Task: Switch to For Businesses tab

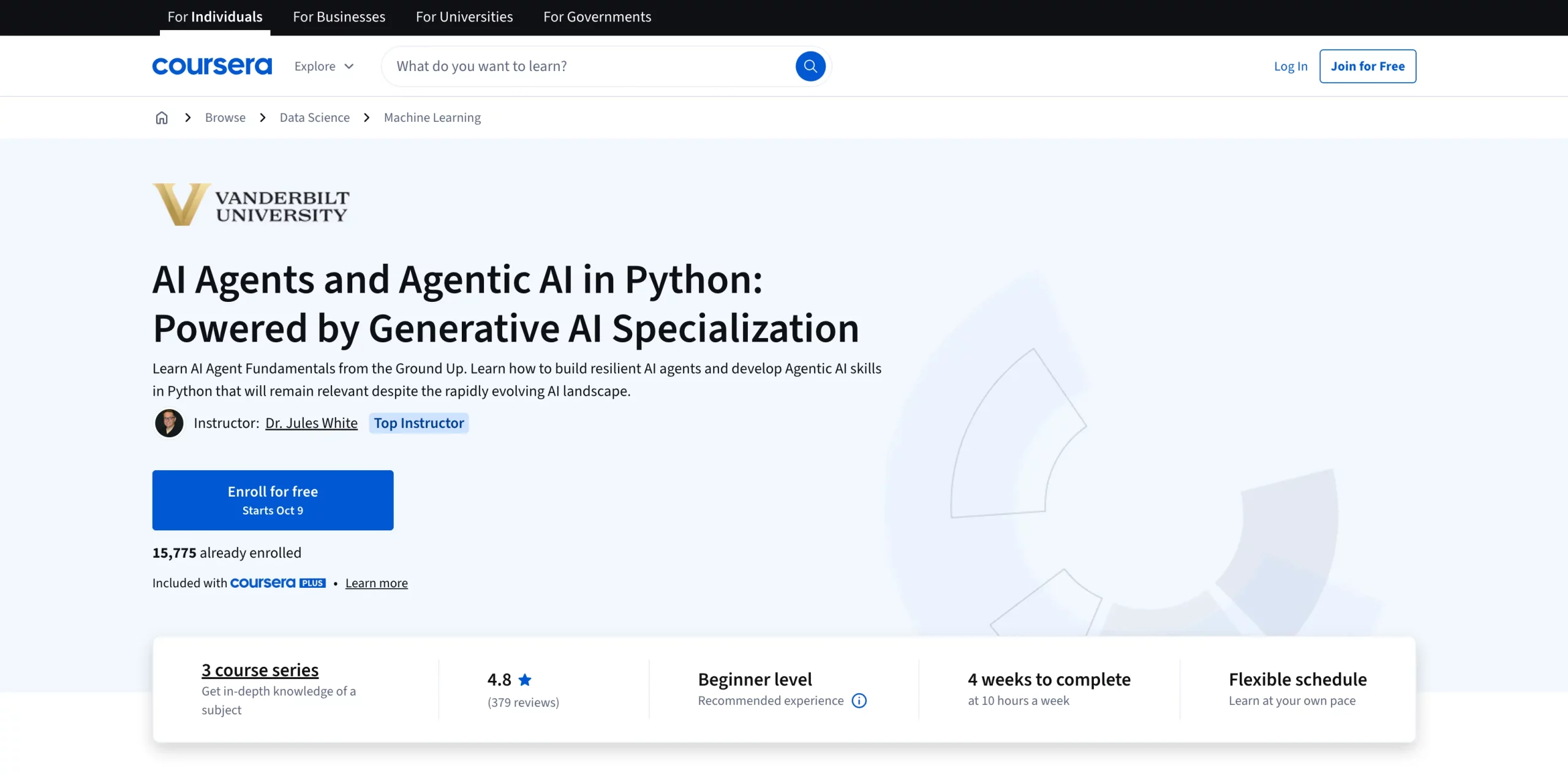Action: [339, 17]
